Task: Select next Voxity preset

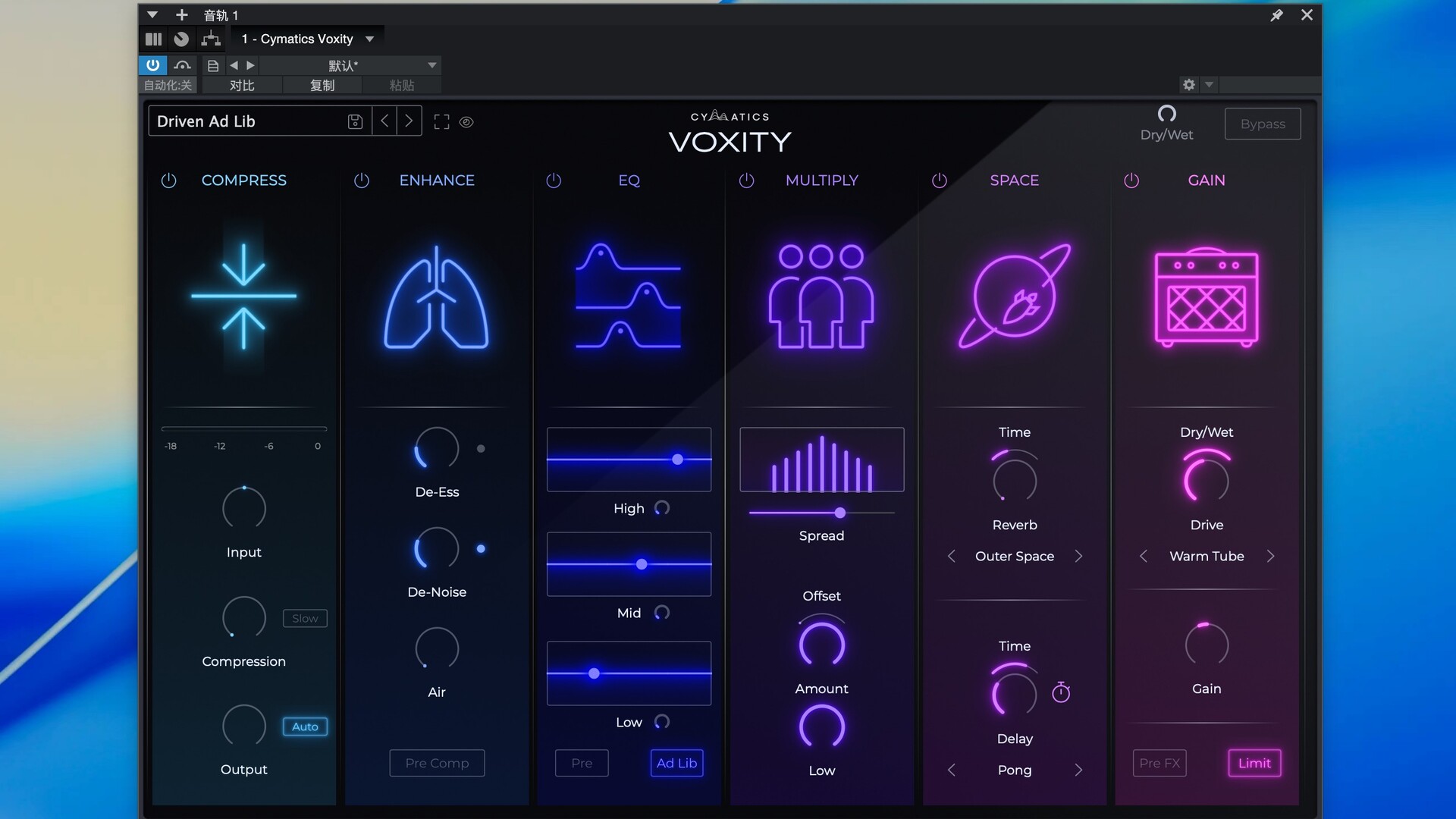Action: (409, 121)
